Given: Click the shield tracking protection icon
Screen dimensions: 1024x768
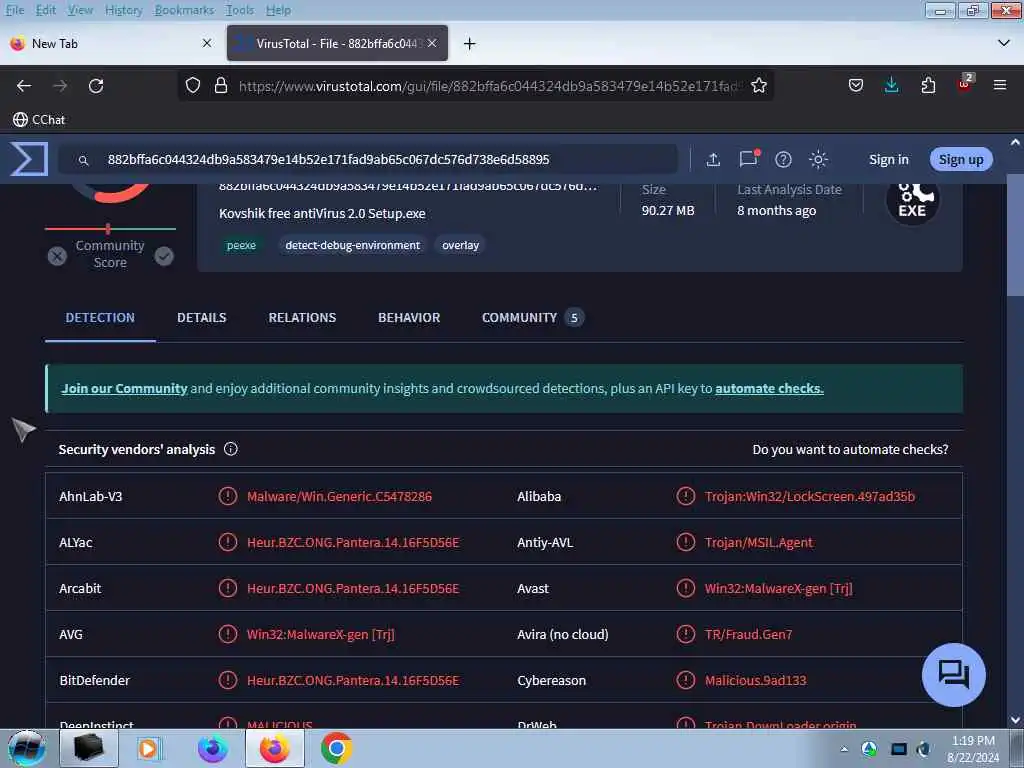Looking at the screenshot, I should (x=193, y=86).
